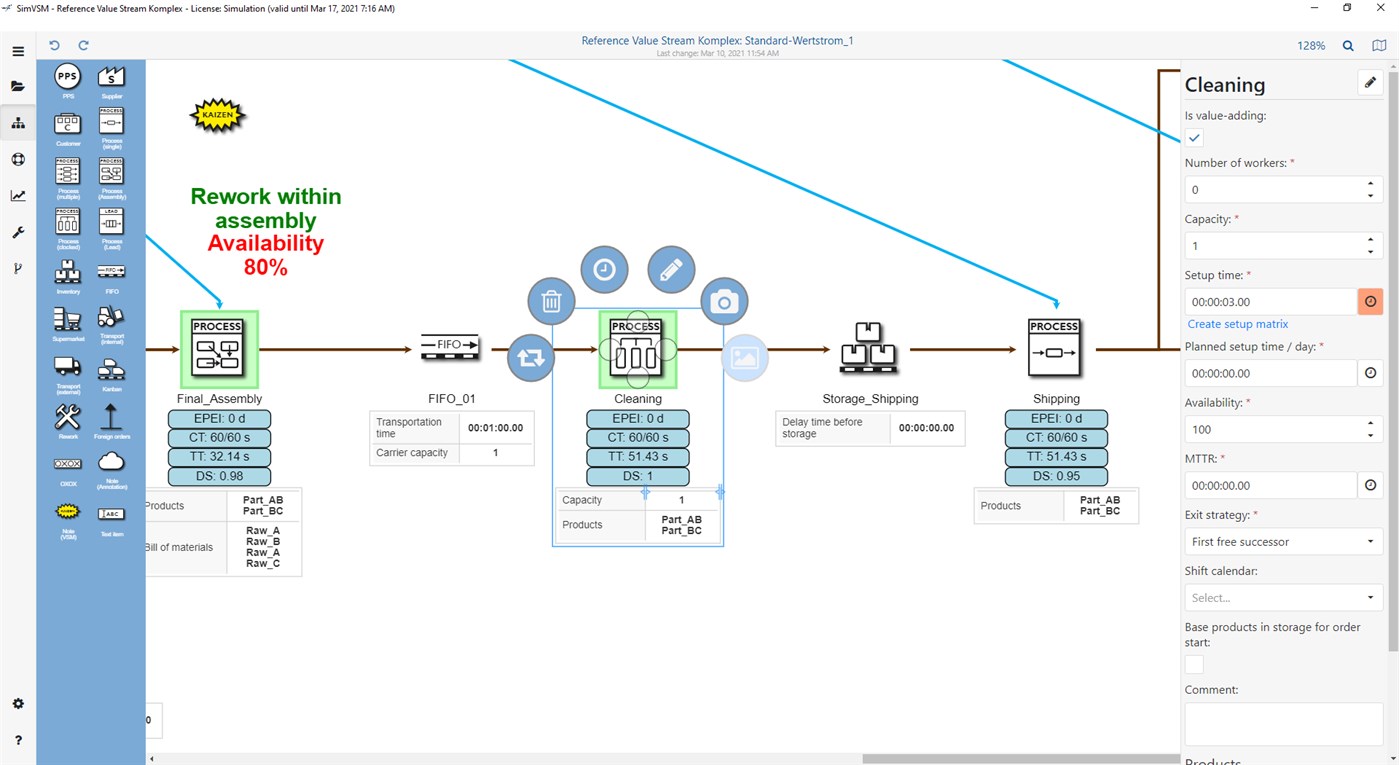Select the FIFO stencil icon
1399x765 pixels.
point(111,270)
